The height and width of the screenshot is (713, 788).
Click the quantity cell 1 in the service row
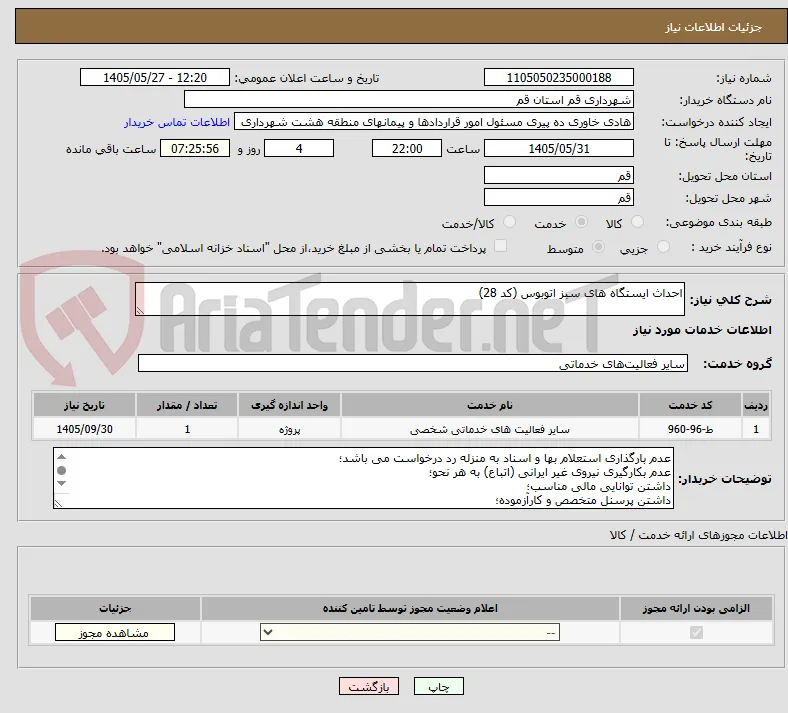[x=187, y=429]
